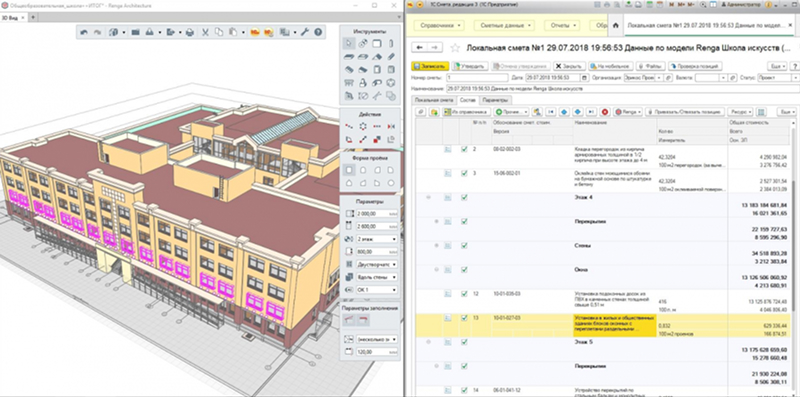Uncheck row 14 checkbox for 06-01-041-12
800x397 pixels.
464,390
